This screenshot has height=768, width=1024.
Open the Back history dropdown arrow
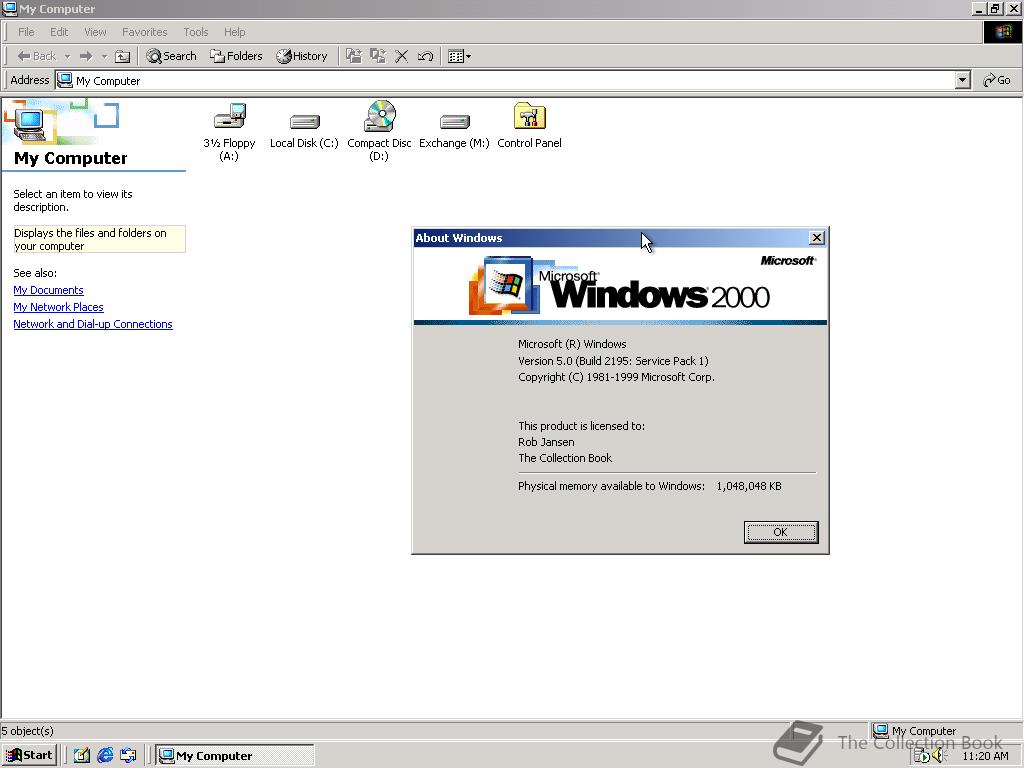(67, 56)
